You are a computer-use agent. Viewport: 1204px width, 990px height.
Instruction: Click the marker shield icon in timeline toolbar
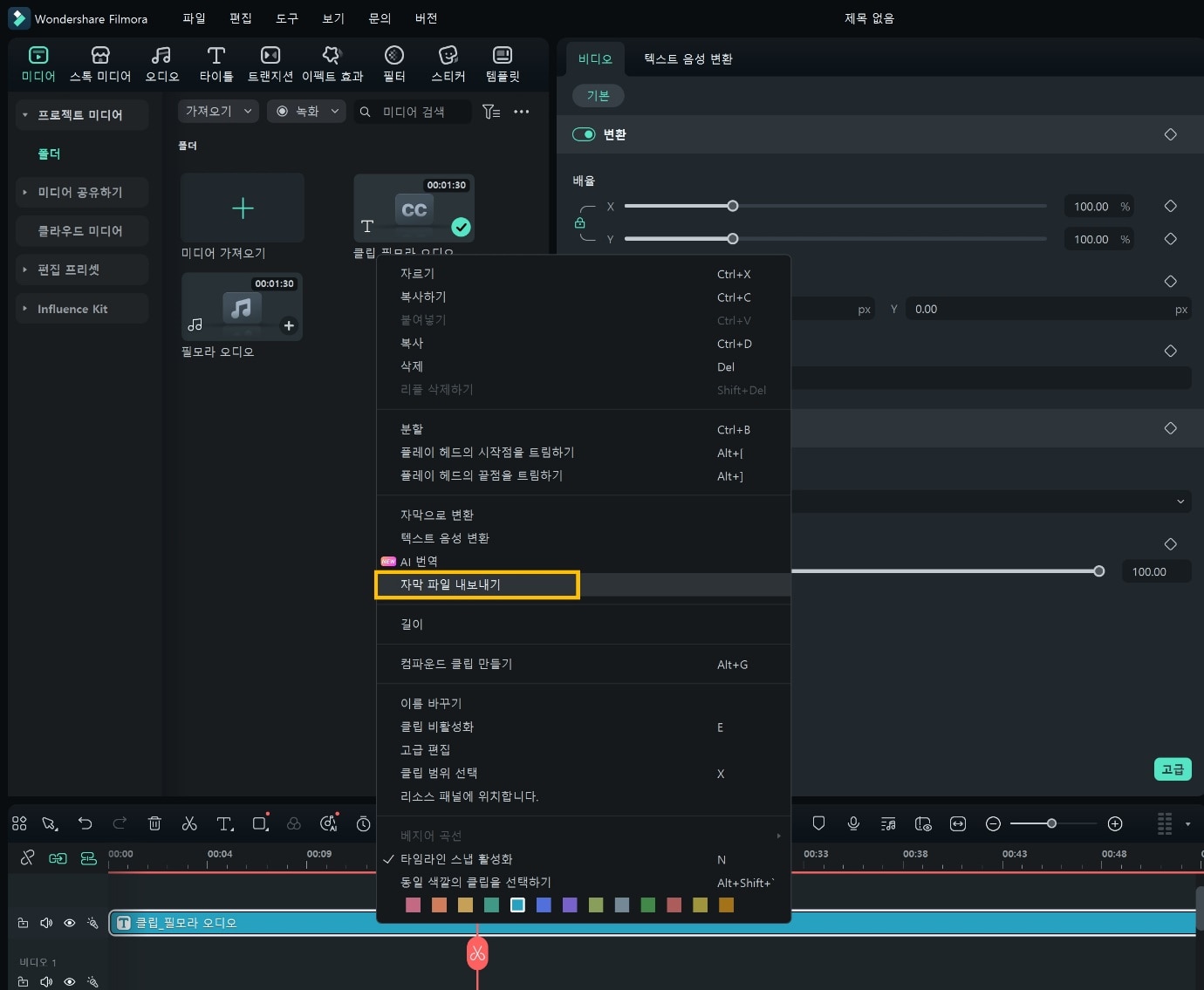pyautogui.click(x=818, y=823)
